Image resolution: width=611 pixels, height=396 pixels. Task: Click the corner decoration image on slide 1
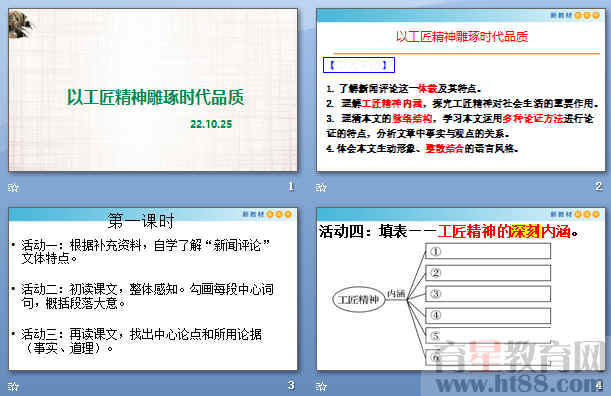tap(19, 25)
